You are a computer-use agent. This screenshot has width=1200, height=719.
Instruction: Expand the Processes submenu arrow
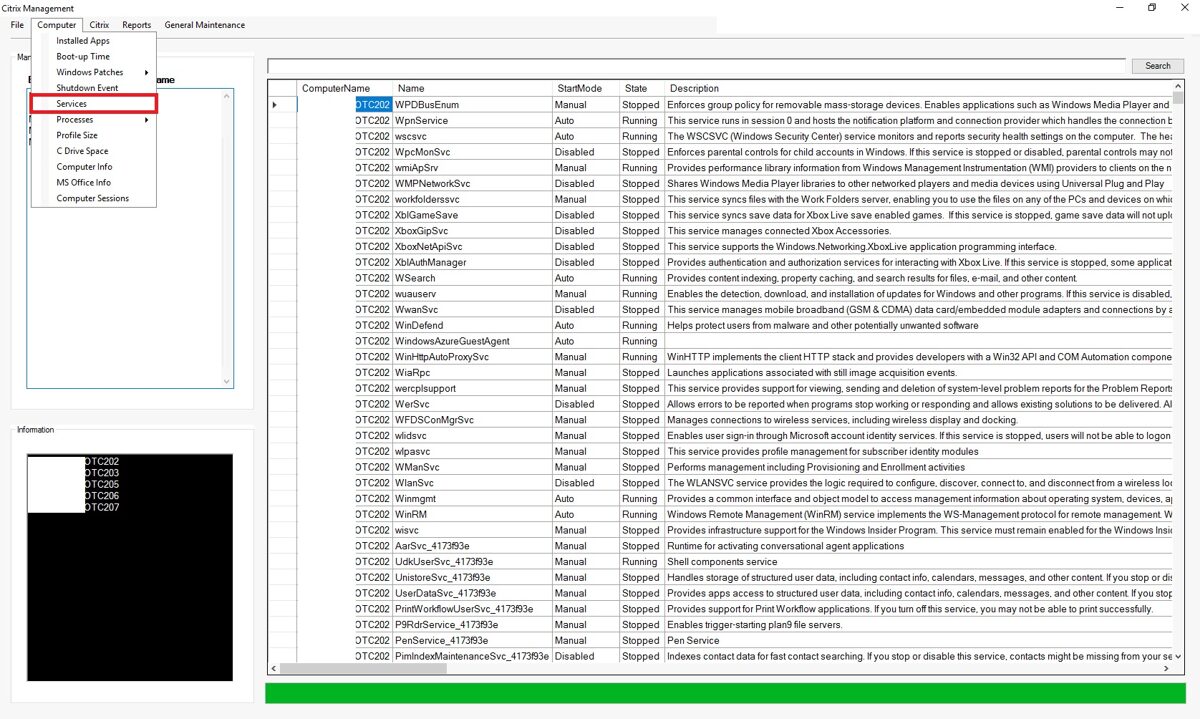pos(147,120)
